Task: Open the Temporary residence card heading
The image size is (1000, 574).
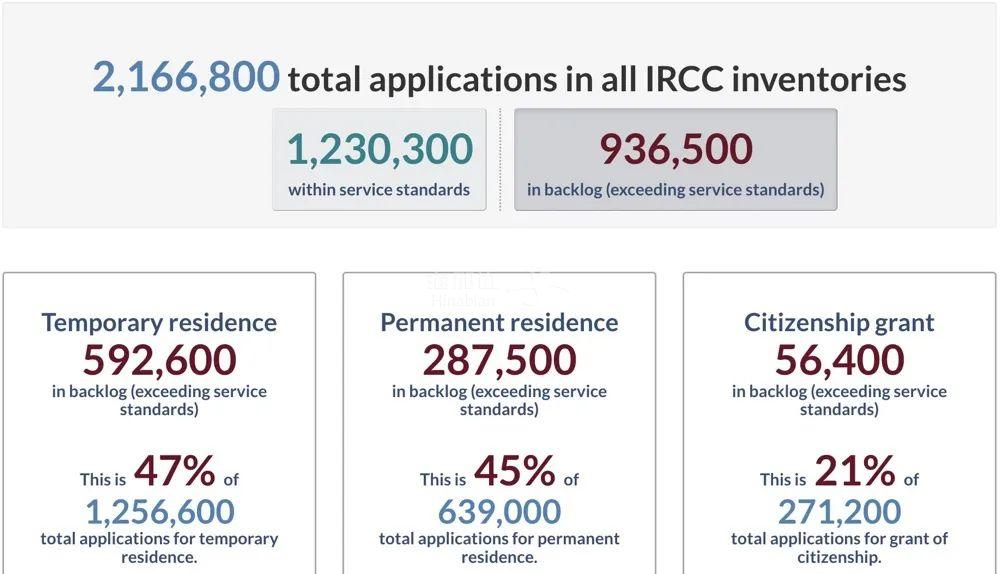Action: click(x=159, y=322)
